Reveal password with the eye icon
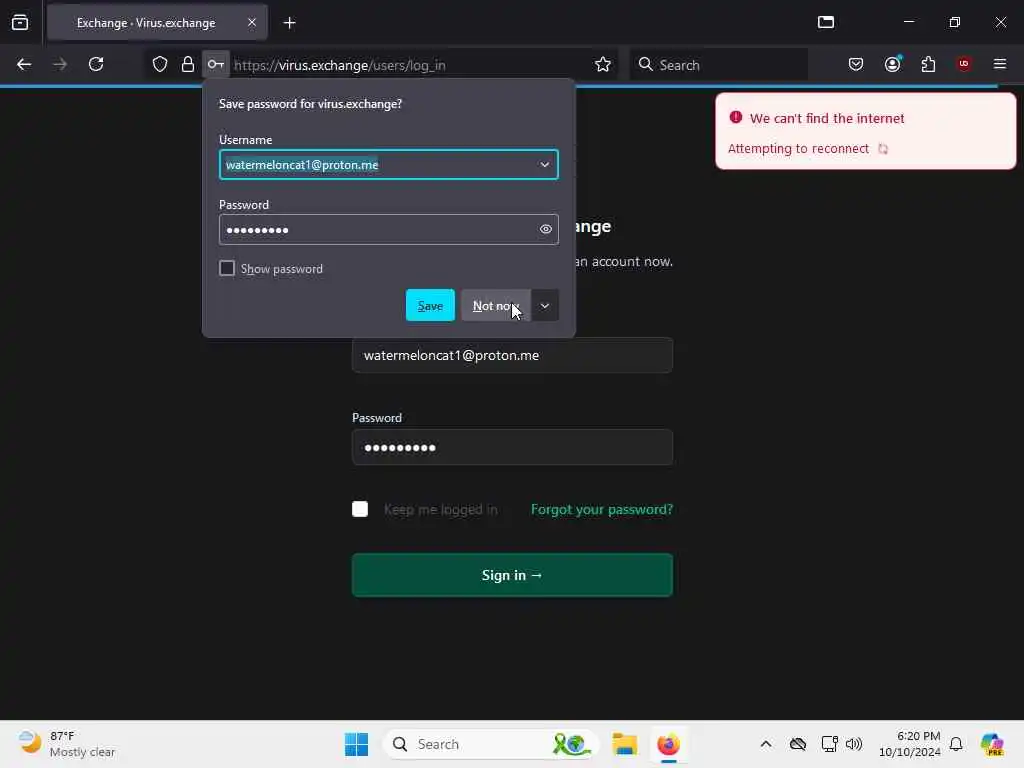 click(545, 229)
